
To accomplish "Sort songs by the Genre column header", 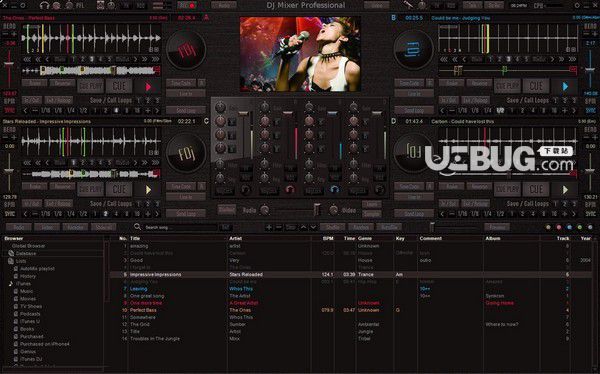I will 365,238.
